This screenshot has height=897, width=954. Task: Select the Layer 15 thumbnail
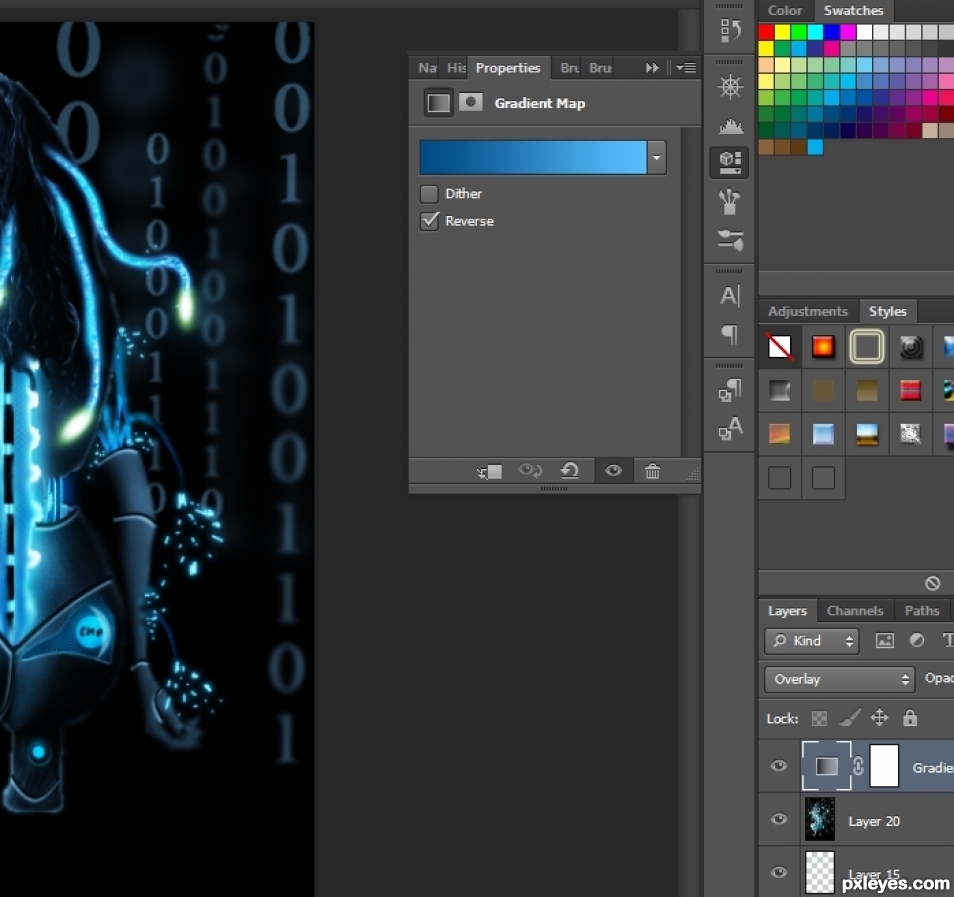(820, 872)
